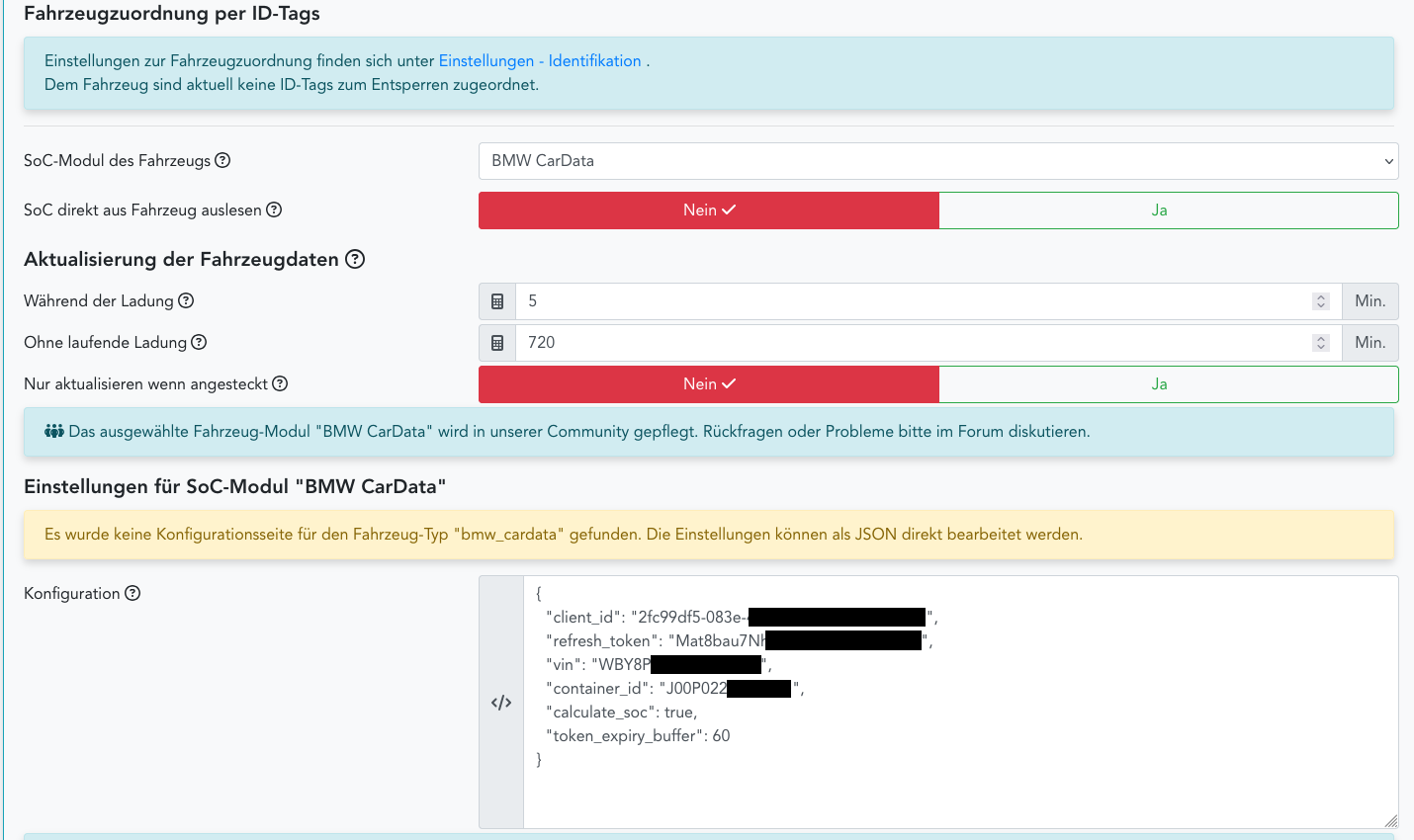Select Nein for SoC direkt aus Fahrzeug auslesen
Screen dimensions: 1414x840
(708, 210)
